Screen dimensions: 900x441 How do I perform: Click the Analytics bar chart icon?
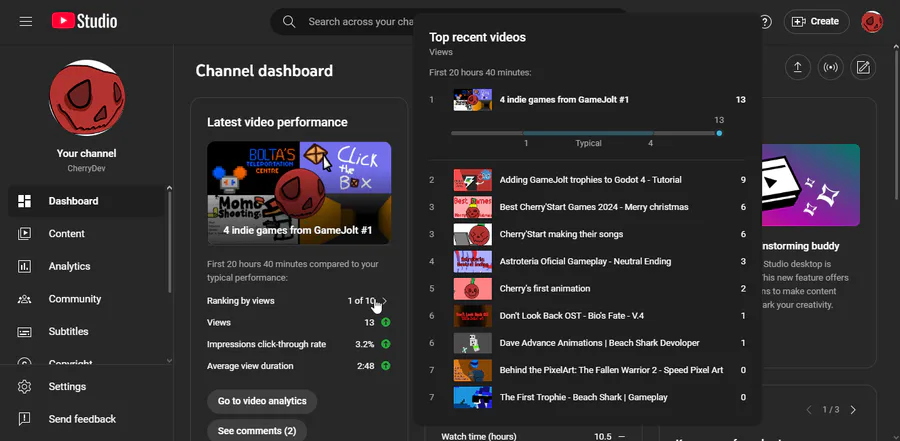click(24, 266)
